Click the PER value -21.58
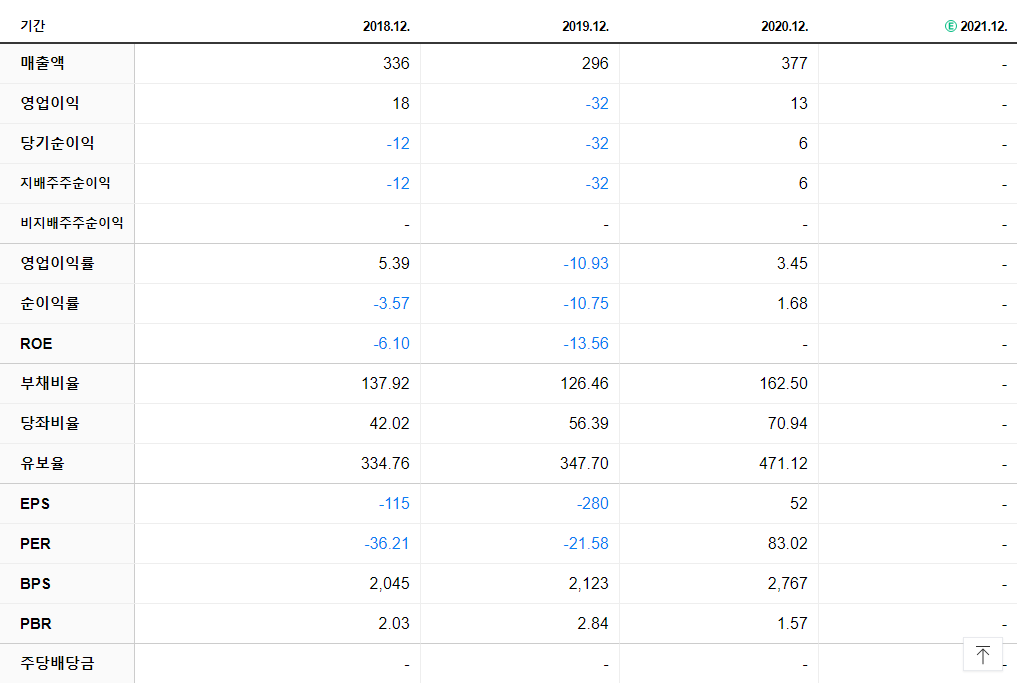This screenshot has height=683, width=1017. 586,544
